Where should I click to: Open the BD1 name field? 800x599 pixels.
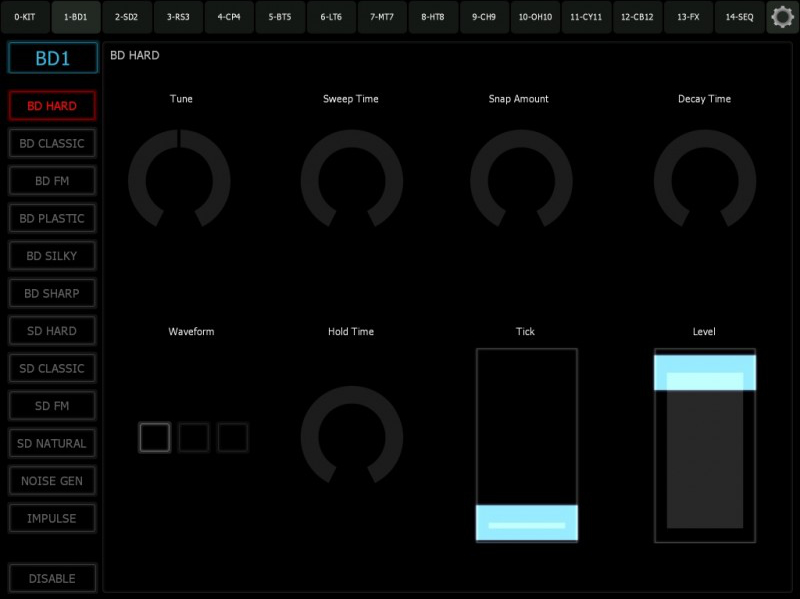click(x=52, y=57)
